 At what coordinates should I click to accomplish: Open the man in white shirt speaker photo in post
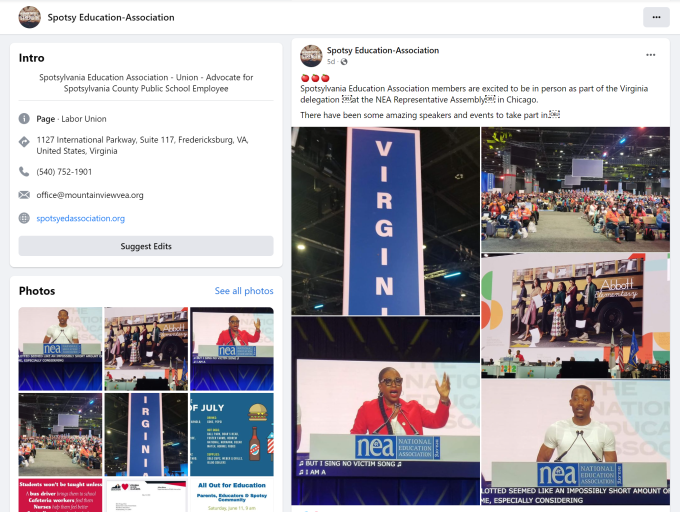pos(575,442)
